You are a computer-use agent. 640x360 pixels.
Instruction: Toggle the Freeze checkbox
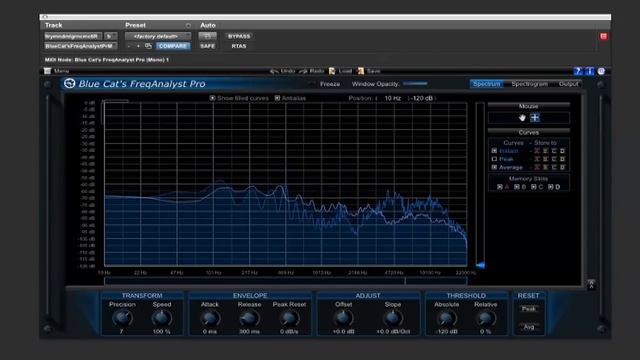pos(313,84)
